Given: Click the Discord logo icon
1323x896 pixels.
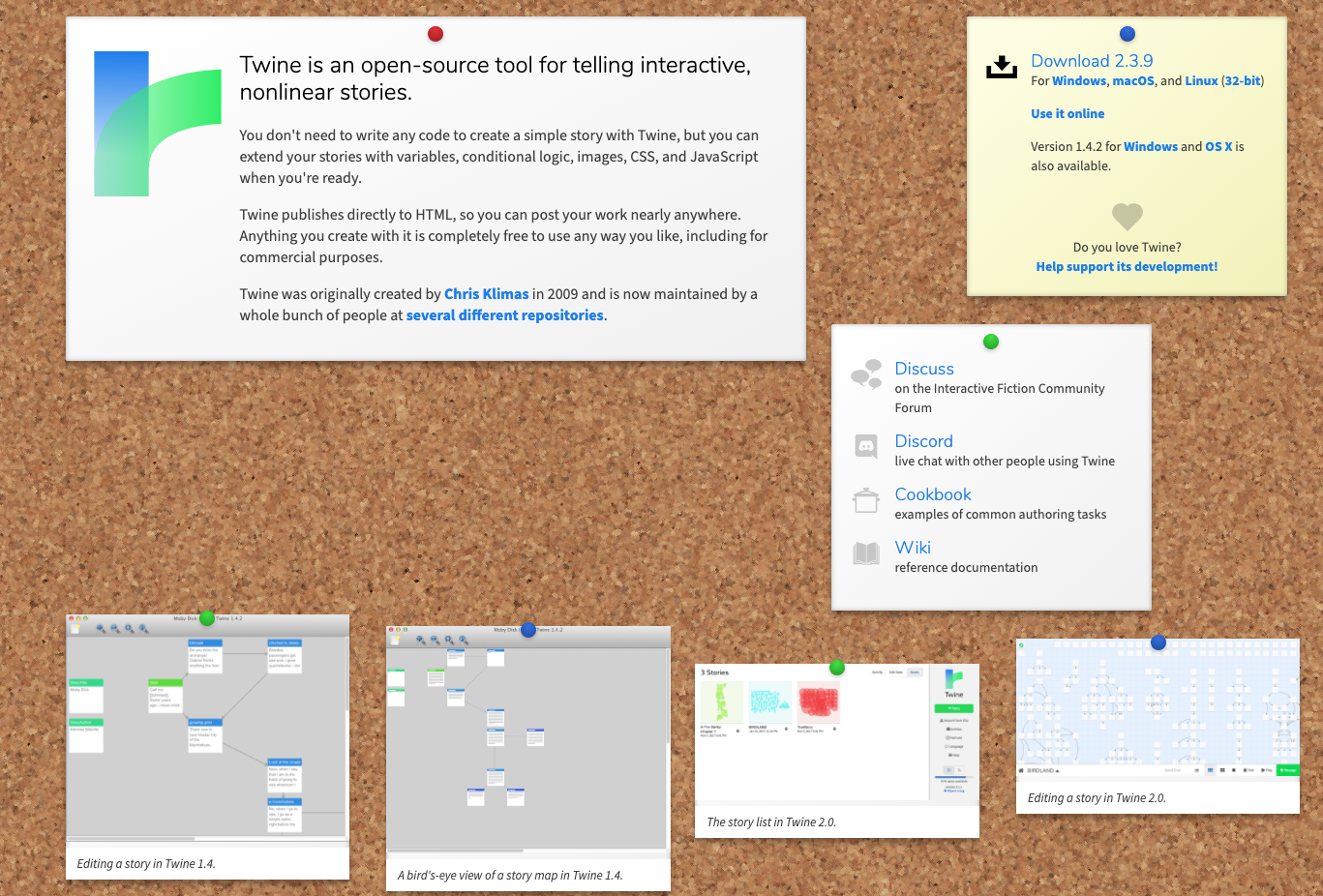Looking at the screenshot, I should click(866, 446).
